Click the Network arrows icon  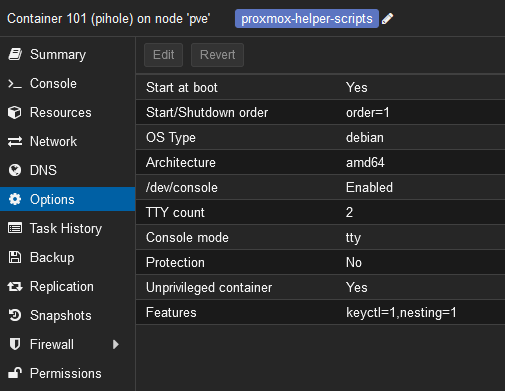pos(15,141)
